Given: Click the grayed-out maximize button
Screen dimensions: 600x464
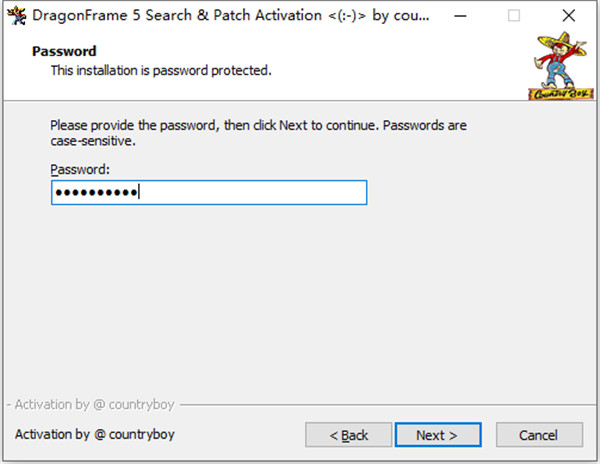Looking at the screenshot, I should click(x=514, y=16).
